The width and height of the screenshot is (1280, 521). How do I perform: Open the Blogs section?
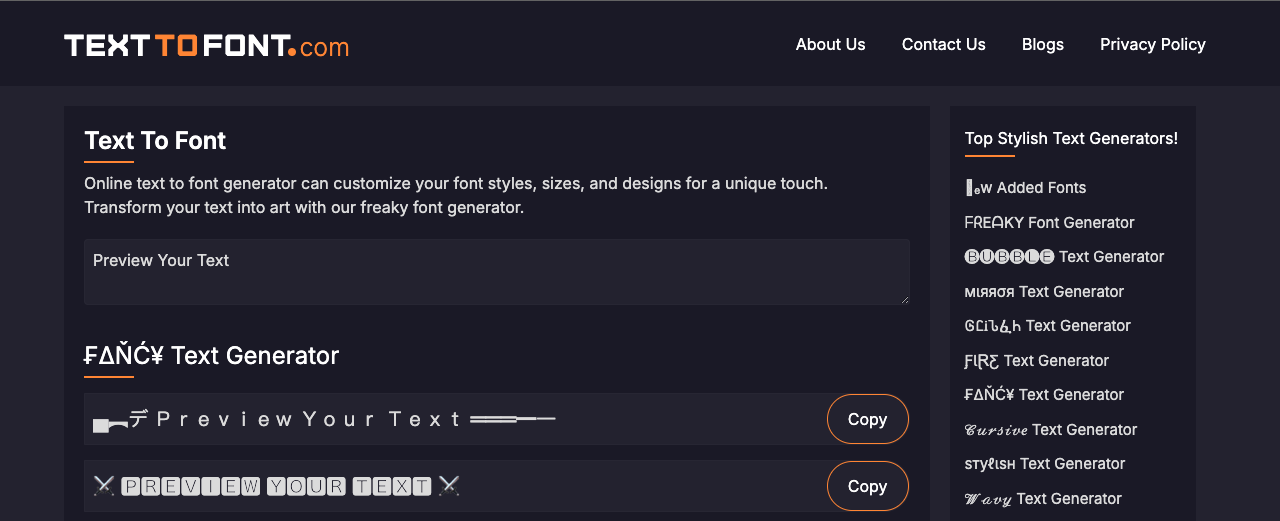click(1042, 44)
